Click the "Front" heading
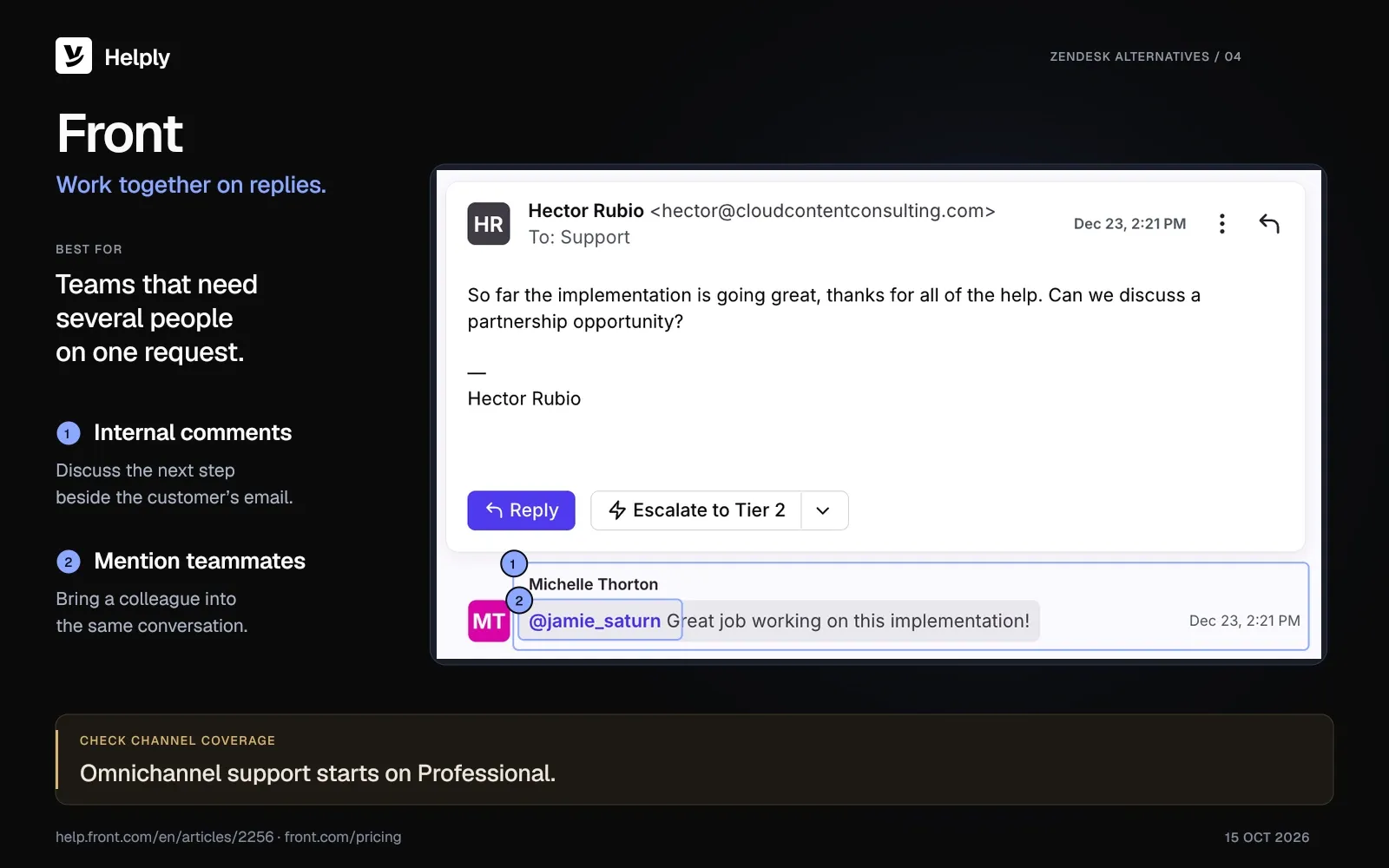Viewport: 1389px width, 868px height. [x=120, y=134]
